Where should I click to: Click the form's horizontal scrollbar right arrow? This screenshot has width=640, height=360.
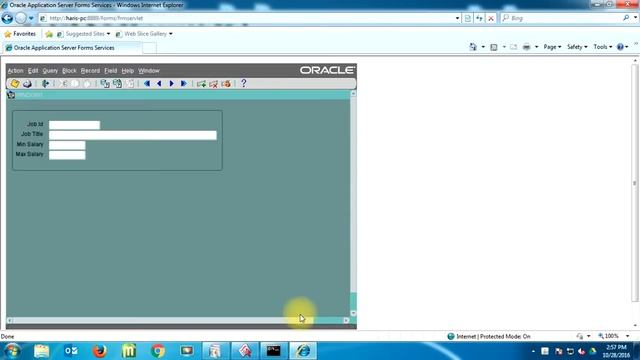tap(346, 320)
